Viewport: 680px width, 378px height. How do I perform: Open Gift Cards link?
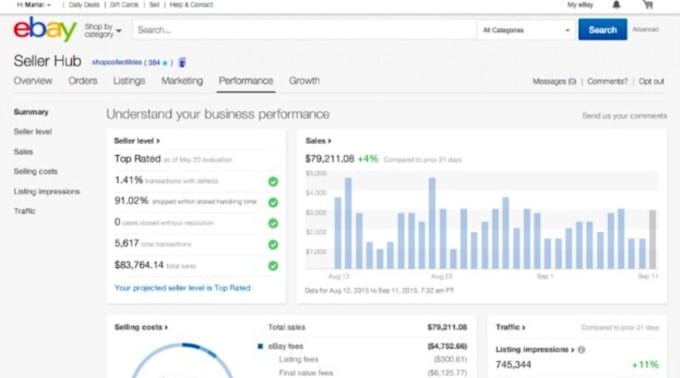pyautogui.click(x=124, y=5)
